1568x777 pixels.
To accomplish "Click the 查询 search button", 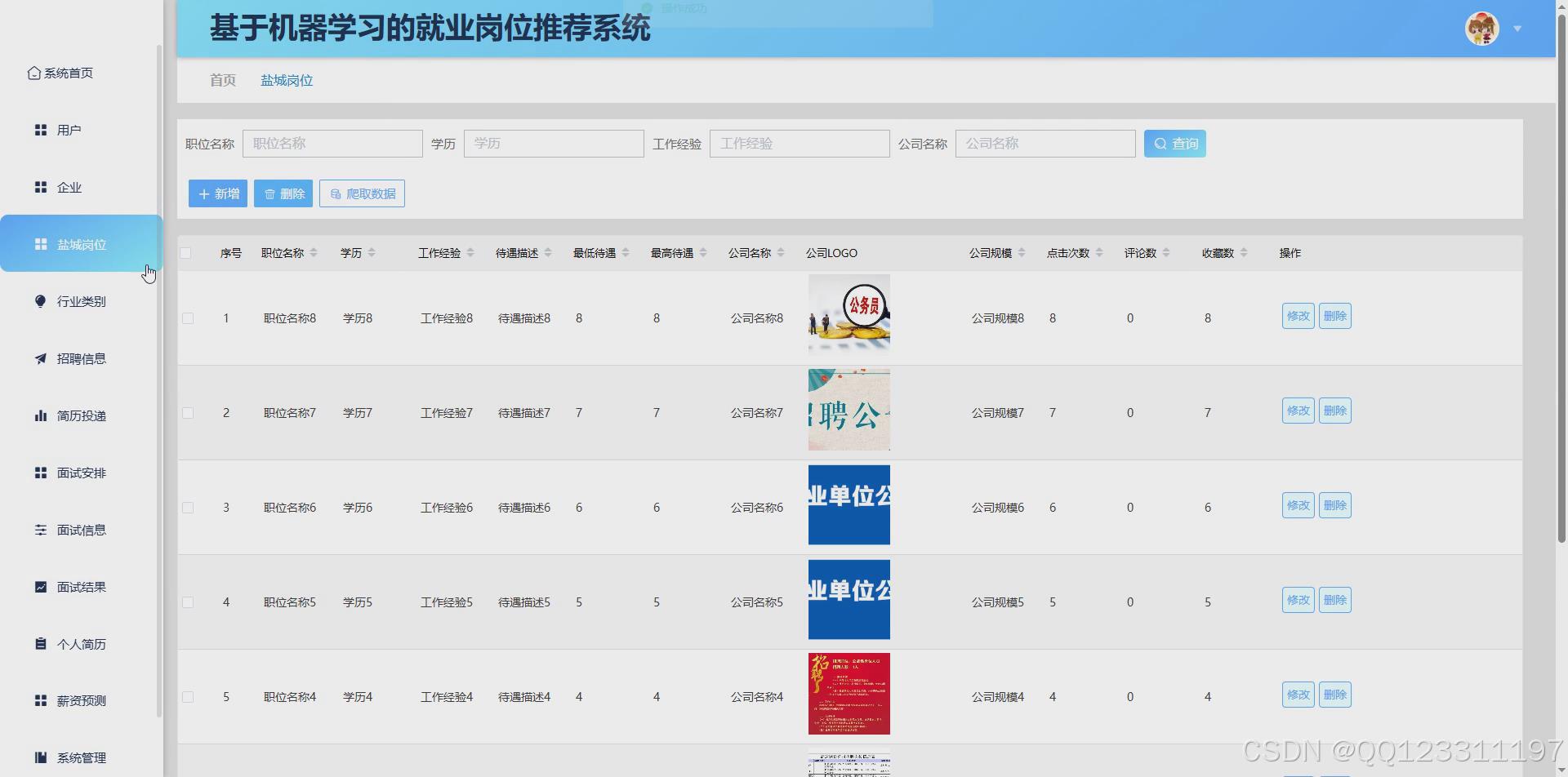I will point(1174,144).
